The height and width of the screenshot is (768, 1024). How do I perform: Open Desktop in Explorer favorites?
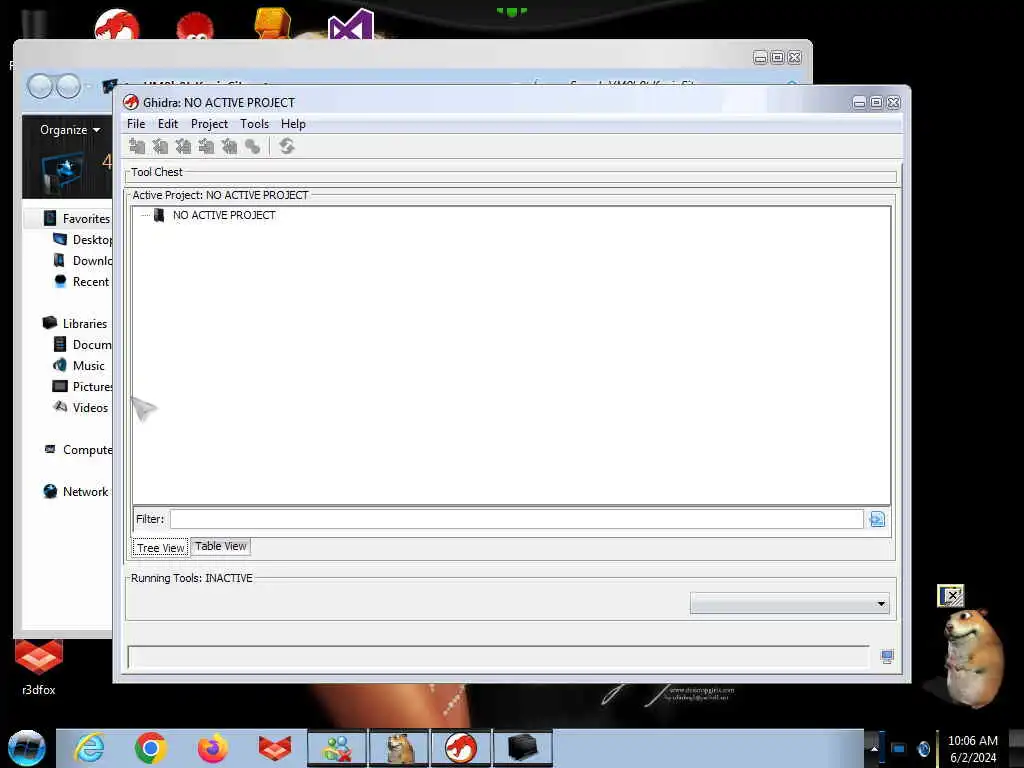tap(92, 240)
